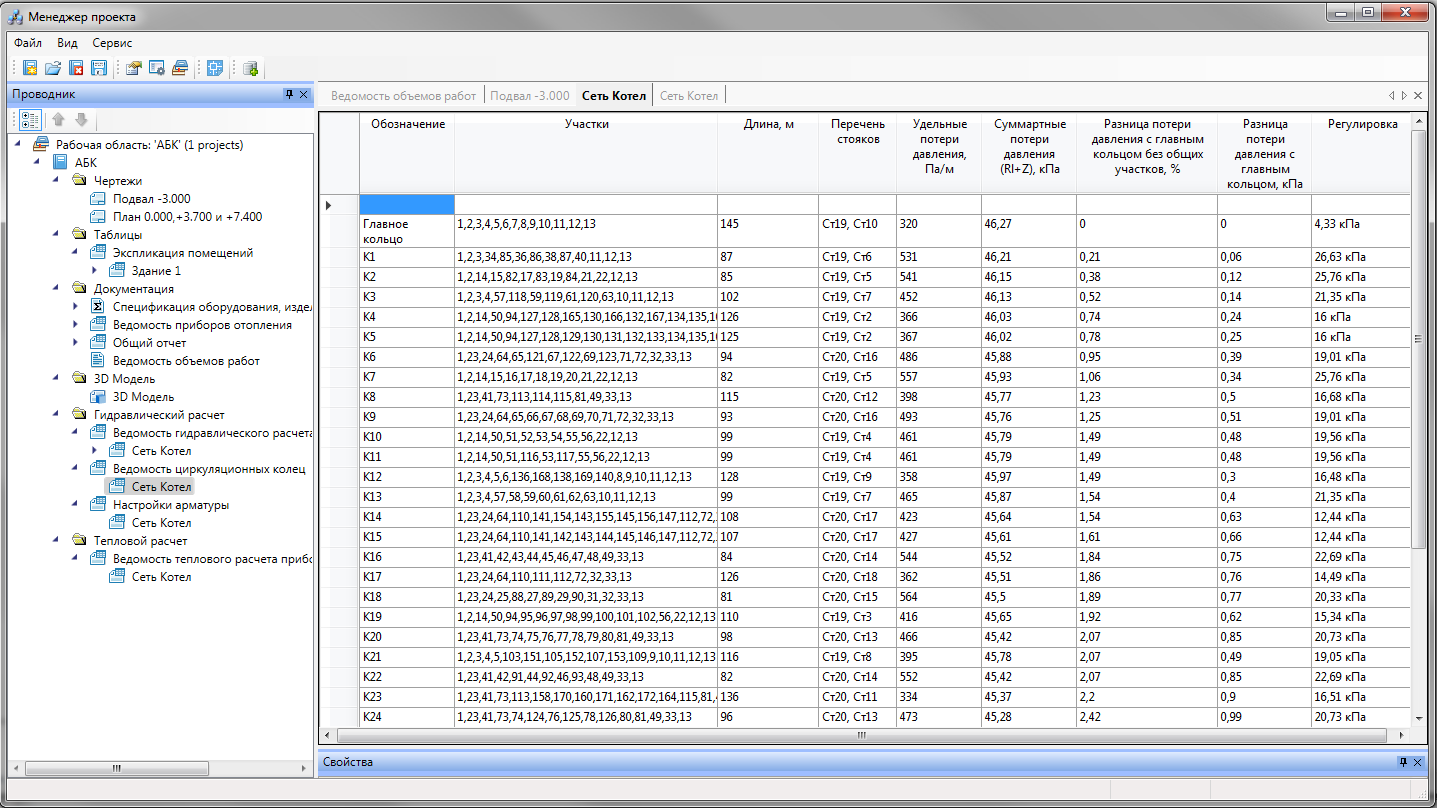This screenshot has height=808, width=1437.
Task: Open the Сервис menu
Action: pos(112,43)
